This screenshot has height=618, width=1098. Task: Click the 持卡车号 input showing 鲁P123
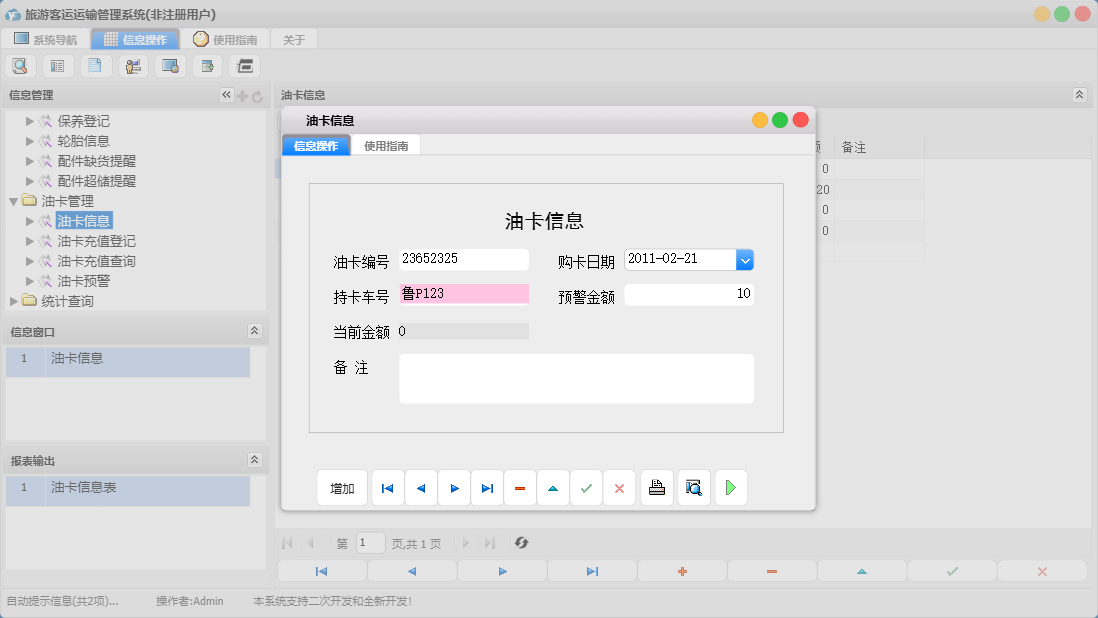[463, 293]
